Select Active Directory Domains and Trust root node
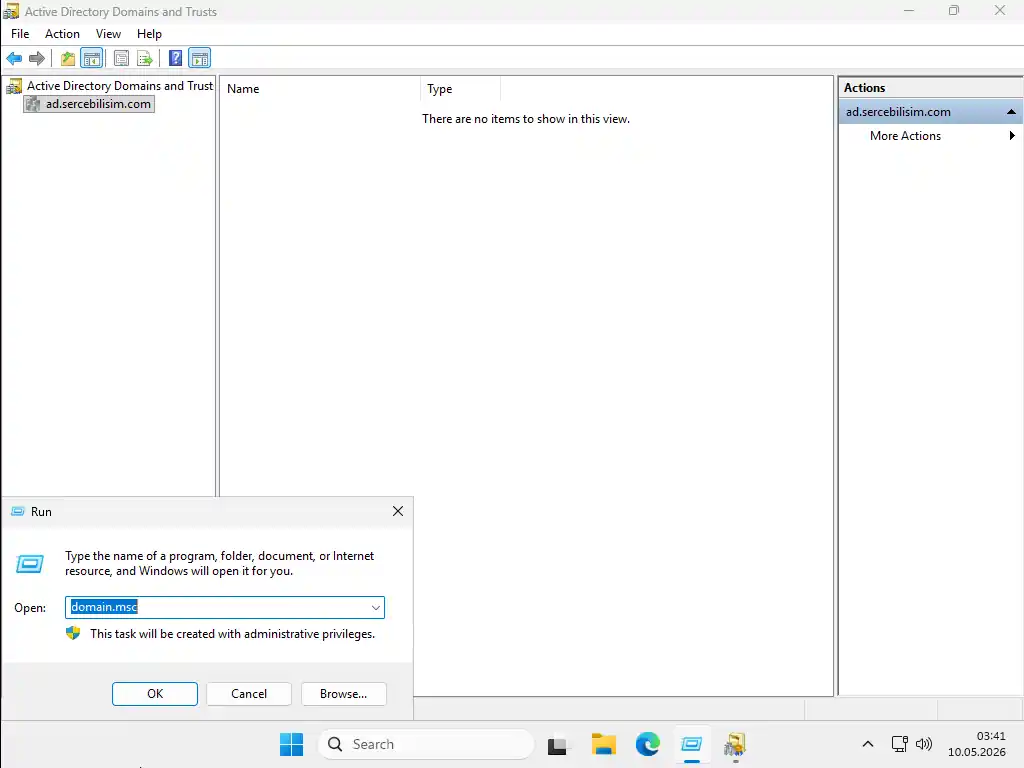 120,86
